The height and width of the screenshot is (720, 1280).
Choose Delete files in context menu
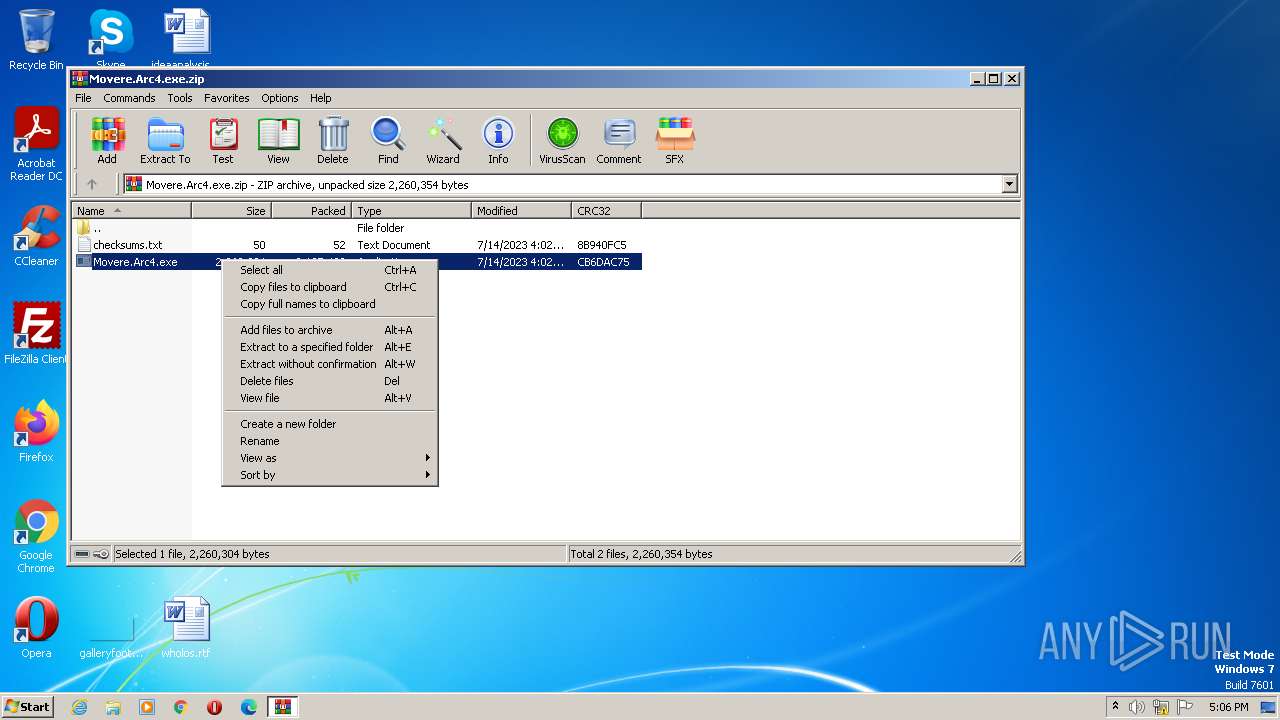(329, 381)
